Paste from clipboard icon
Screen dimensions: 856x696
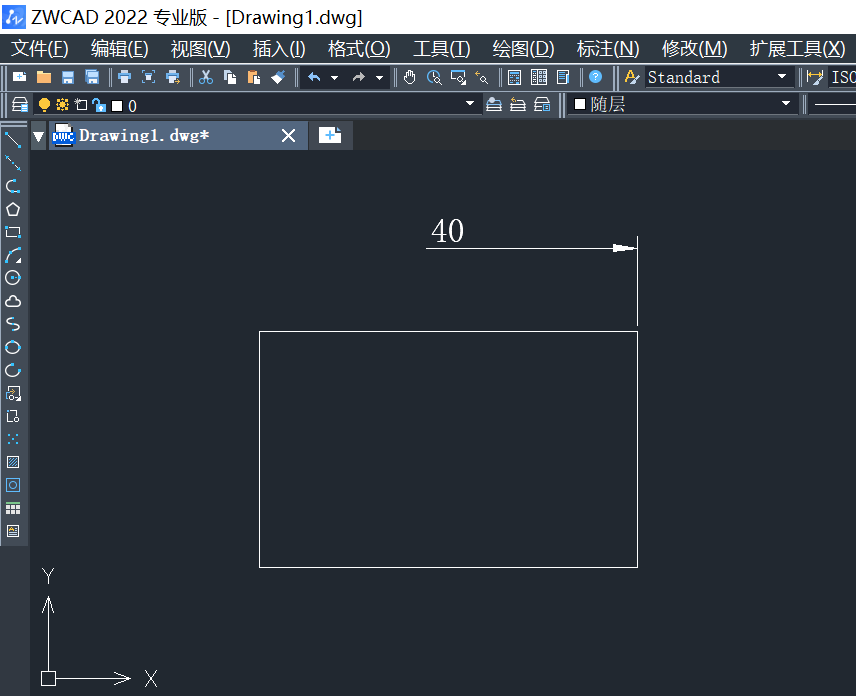point(254,78)
